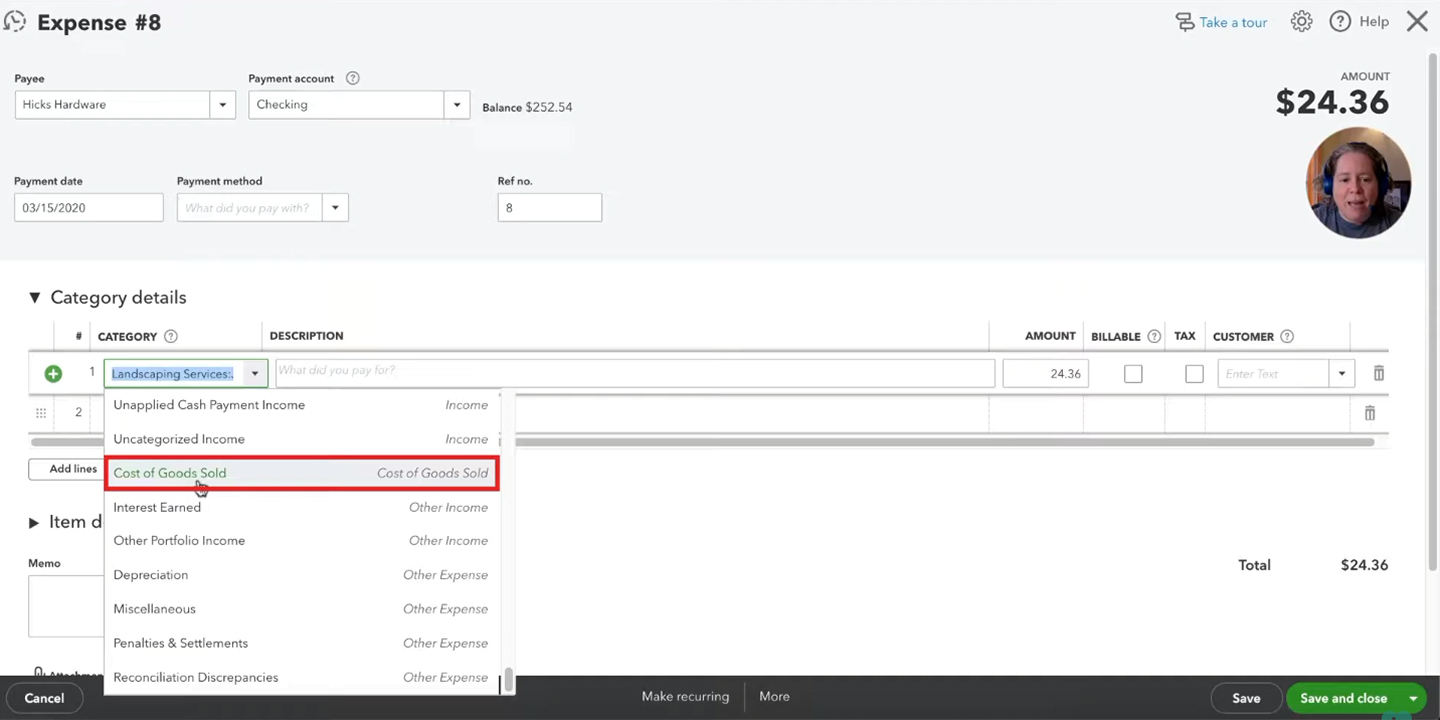The width and height of the screenshot is (1440, 720).
Task: Open the Payee dropdown arrow
Action: [x=222, y=104]
